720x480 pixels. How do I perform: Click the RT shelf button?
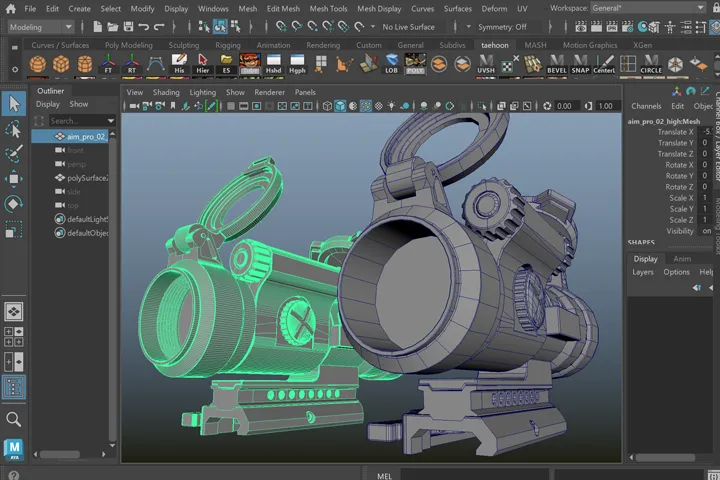(132, 64)
